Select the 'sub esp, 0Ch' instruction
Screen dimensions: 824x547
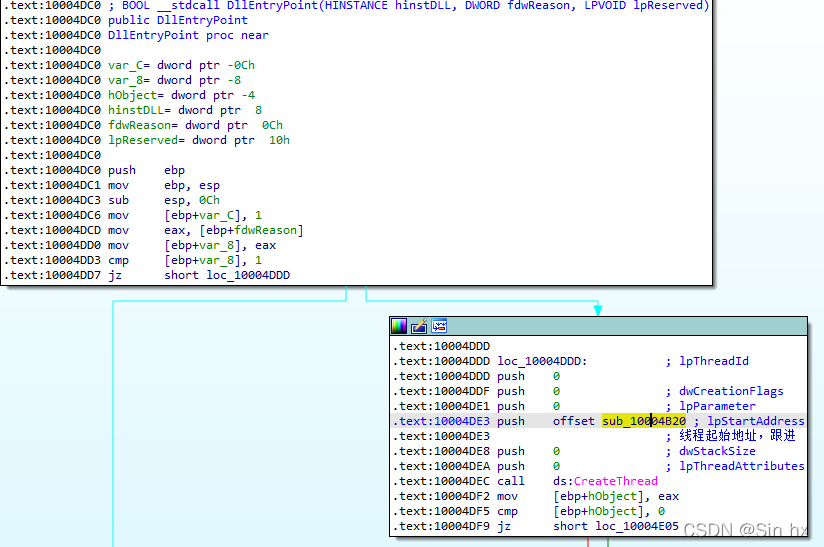[x=164, y=200]
